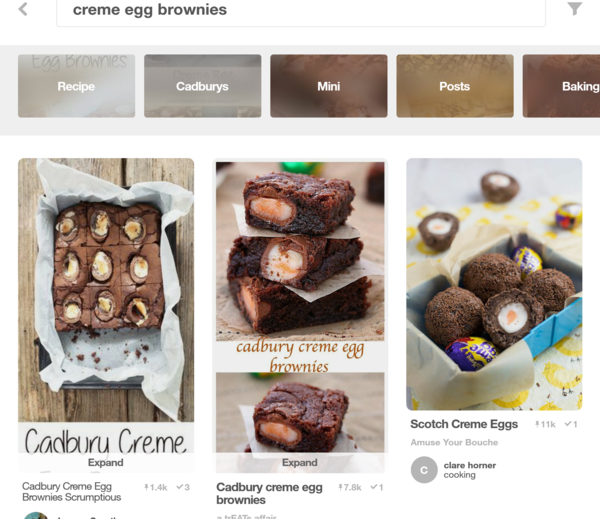
Task: Select the Posts suggestion filter
Action: click(455, 86)
